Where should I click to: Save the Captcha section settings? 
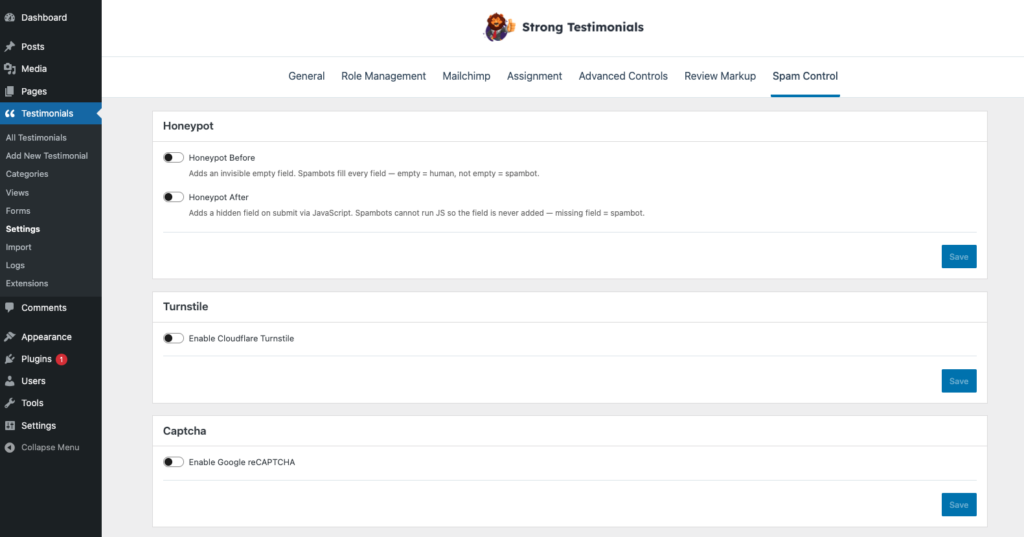(x=959, y=504)
